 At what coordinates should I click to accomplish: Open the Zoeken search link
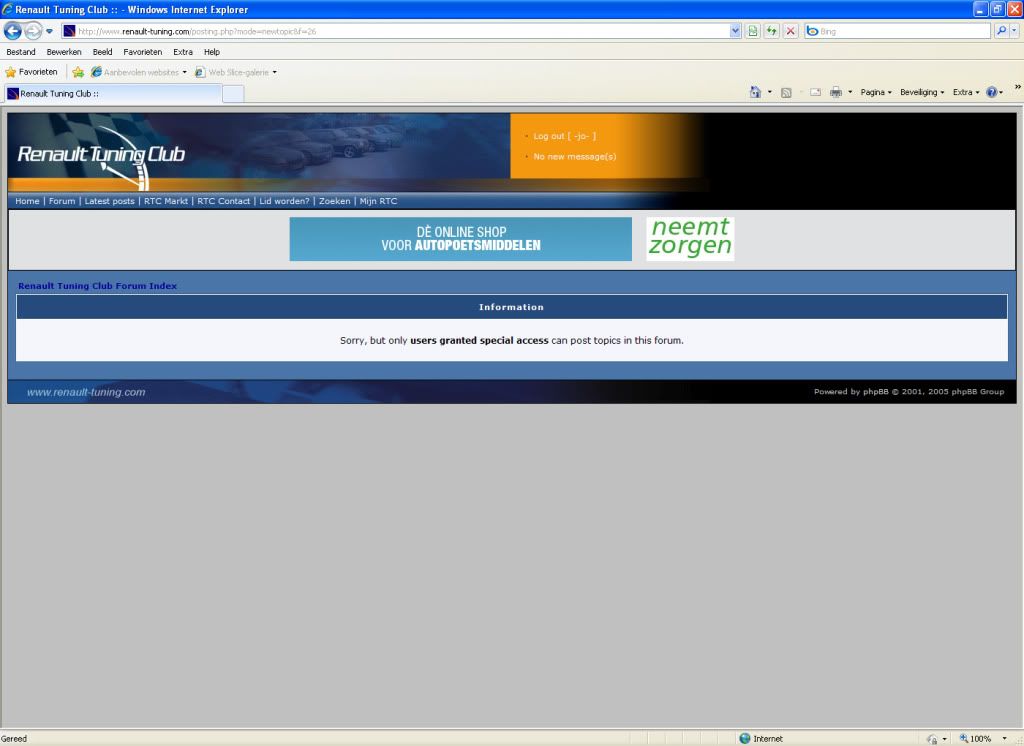pos(334,201)
